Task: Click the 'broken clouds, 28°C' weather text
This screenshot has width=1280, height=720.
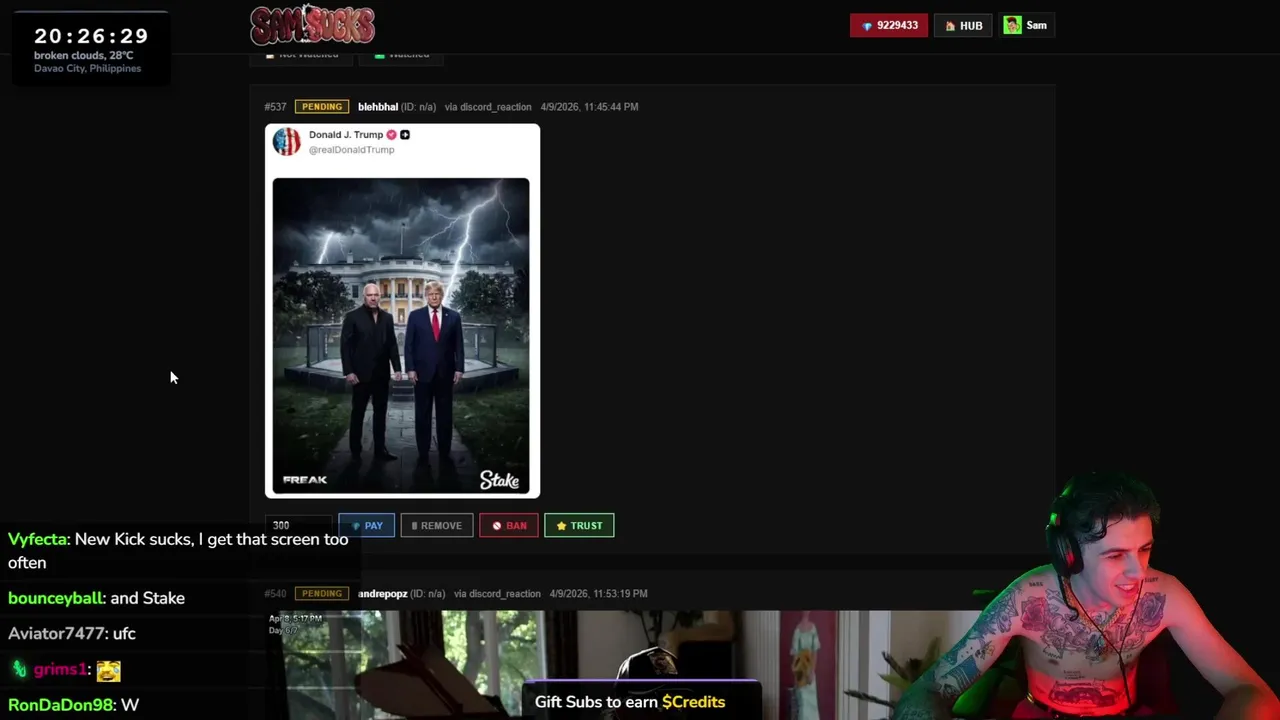Action: tap(84, 56)
